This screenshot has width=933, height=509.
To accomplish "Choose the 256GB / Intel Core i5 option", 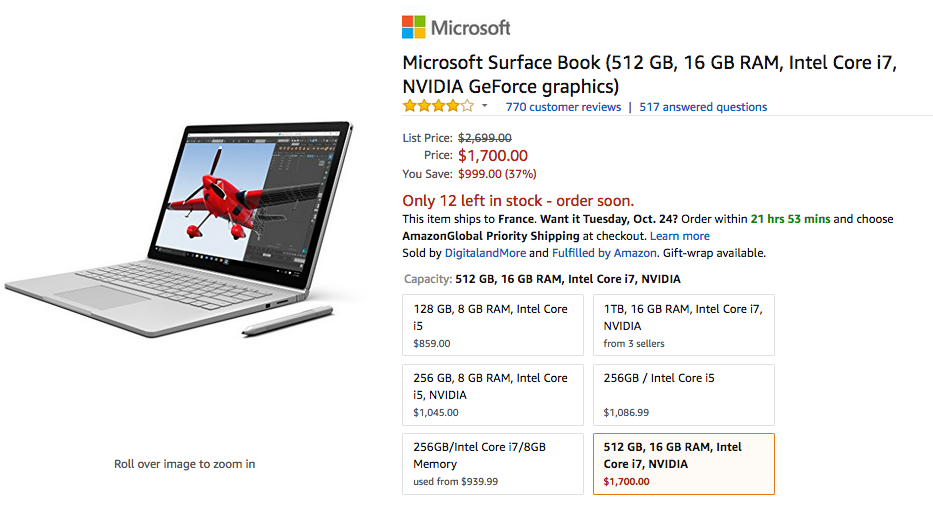I will coord(683,394).
